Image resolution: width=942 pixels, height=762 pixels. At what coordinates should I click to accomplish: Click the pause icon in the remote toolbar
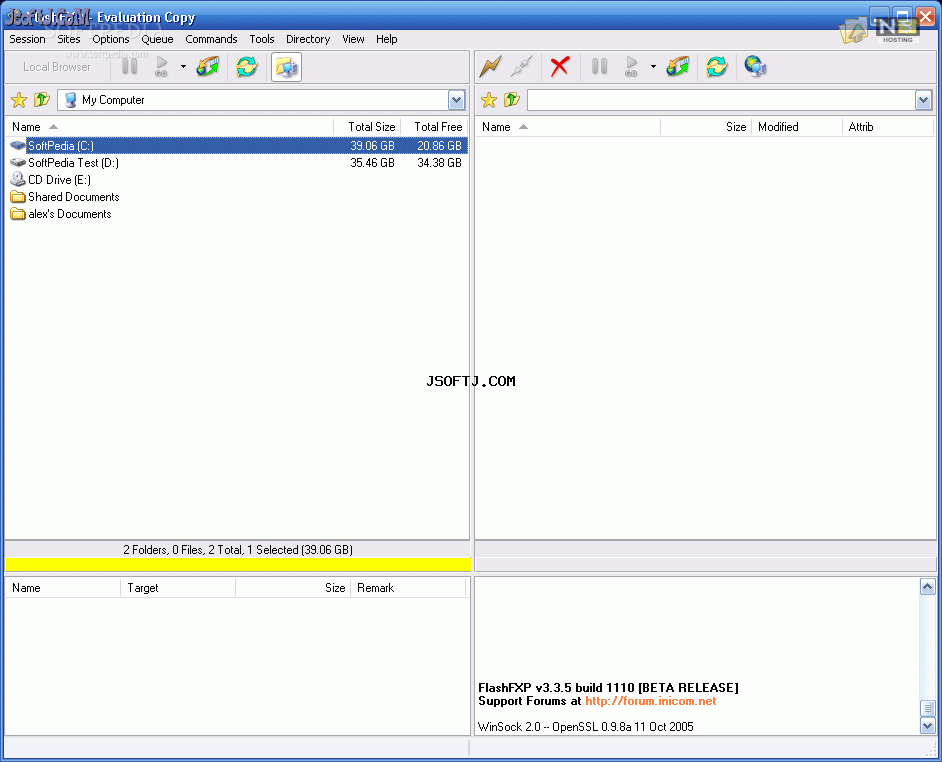[x=599, y=66]
